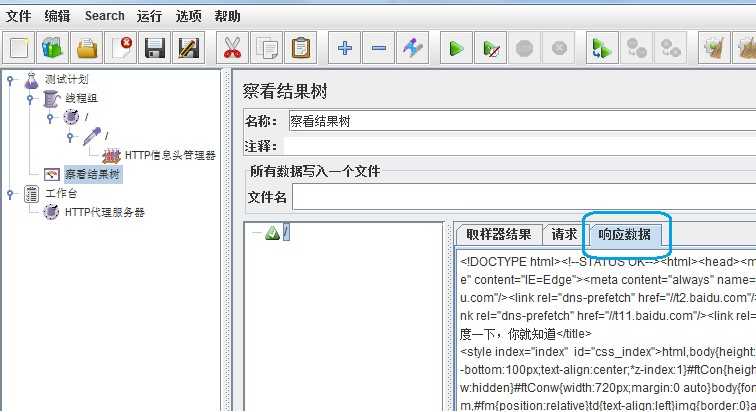Open the Templates icon in toolbar
This screenshot has height=412, width=756.
[52, 48]
